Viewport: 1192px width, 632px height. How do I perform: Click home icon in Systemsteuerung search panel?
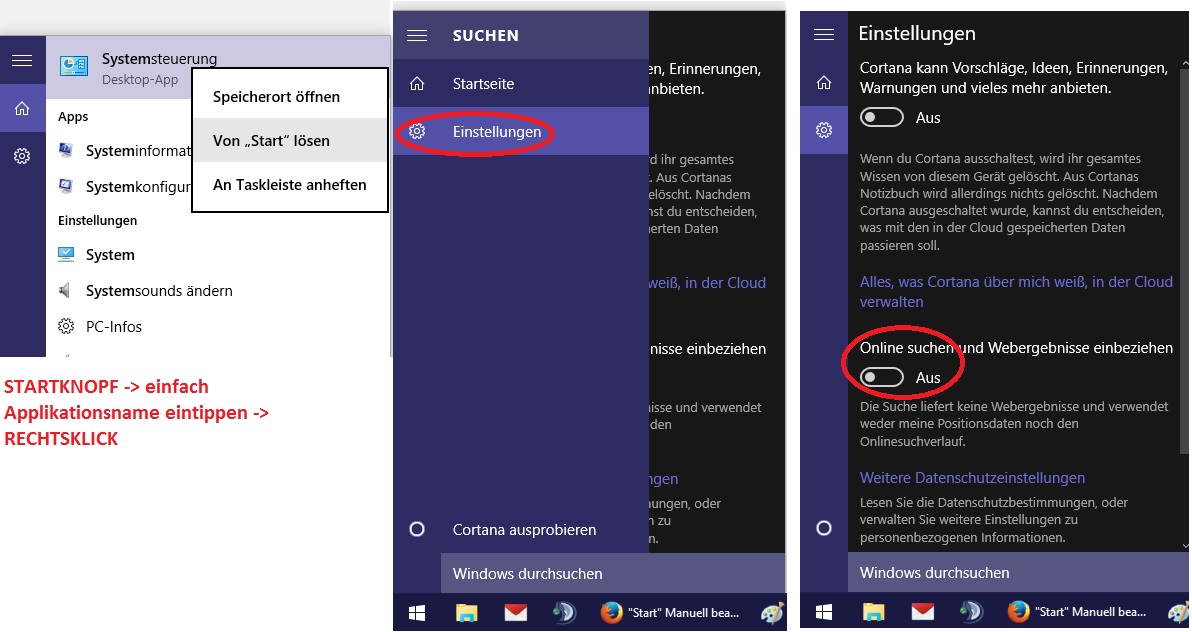point(22,109)
